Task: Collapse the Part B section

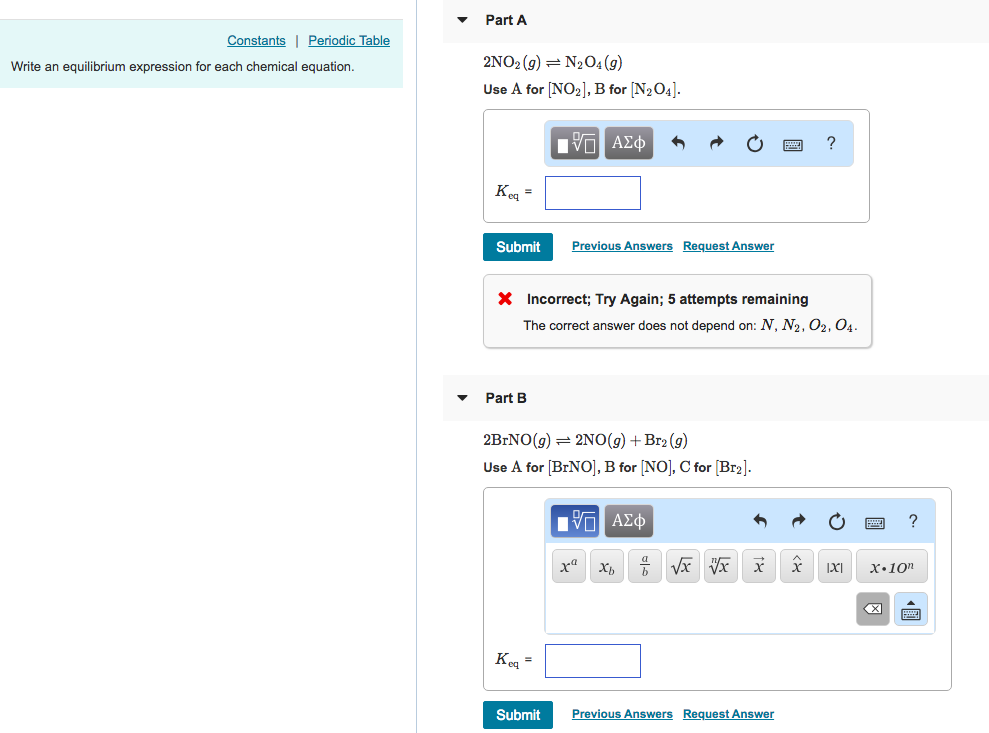Action: tap(461, 397)
